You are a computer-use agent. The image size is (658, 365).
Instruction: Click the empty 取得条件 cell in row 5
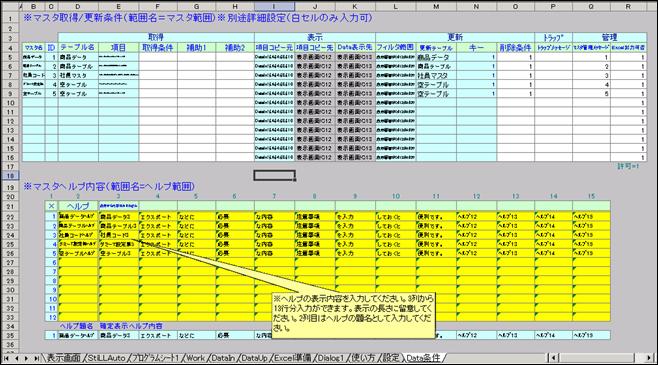click(x=158, y=57)
